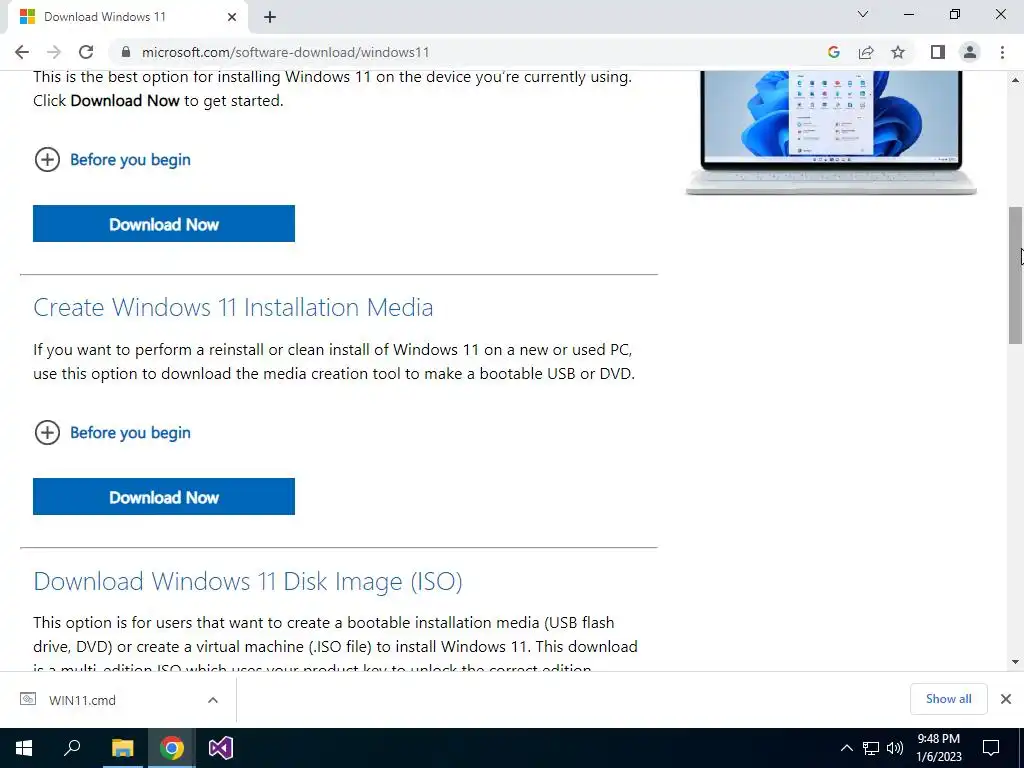The width and height of the screenshot is (1024, 768).
Task: Open the tab search chevron
Action: [x=863, y=14]
